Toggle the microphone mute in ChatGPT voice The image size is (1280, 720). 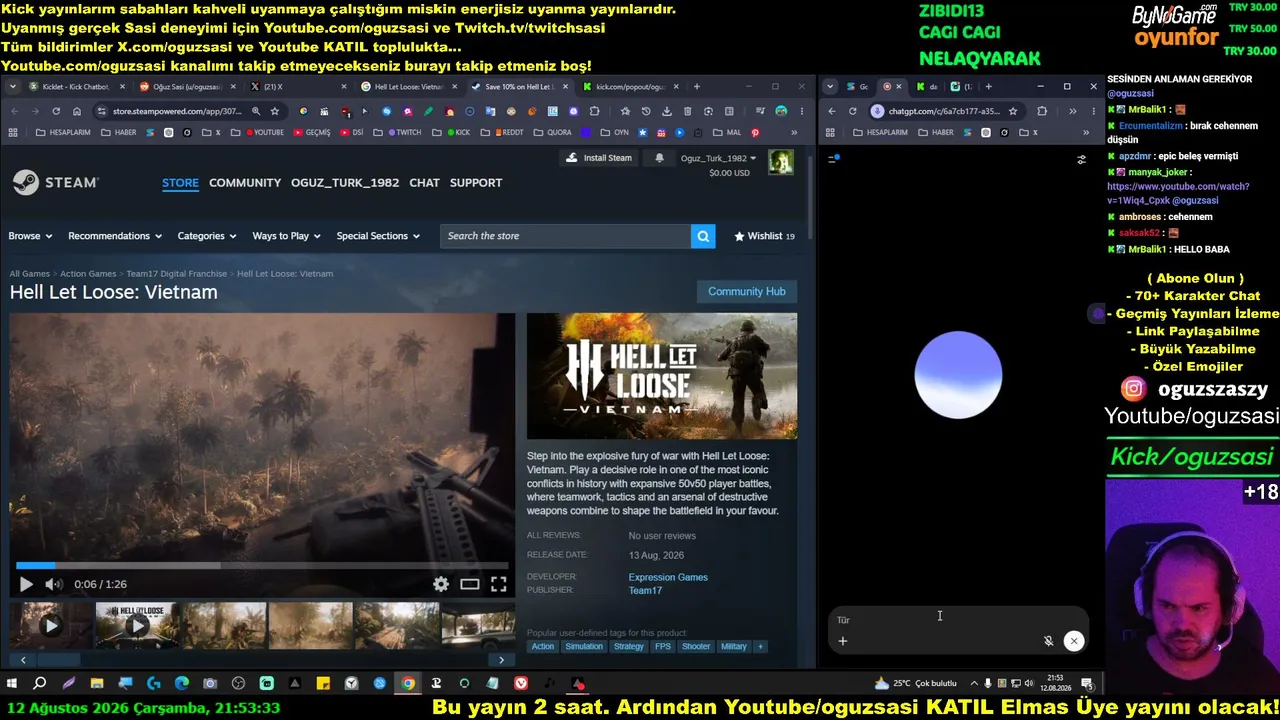(x=1048, y=641)
